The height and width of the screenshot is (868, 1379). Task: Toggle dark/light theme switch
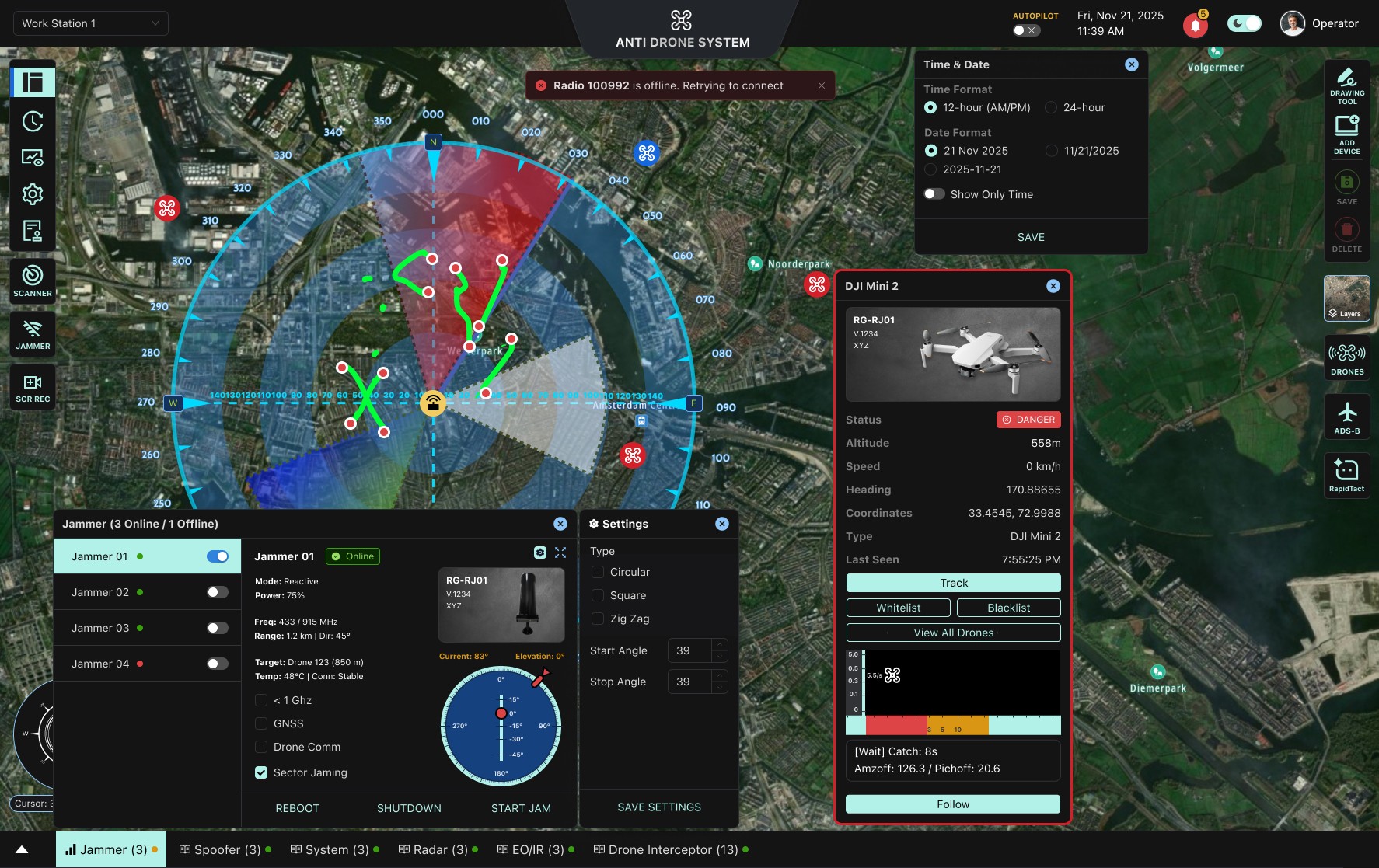1244,23
